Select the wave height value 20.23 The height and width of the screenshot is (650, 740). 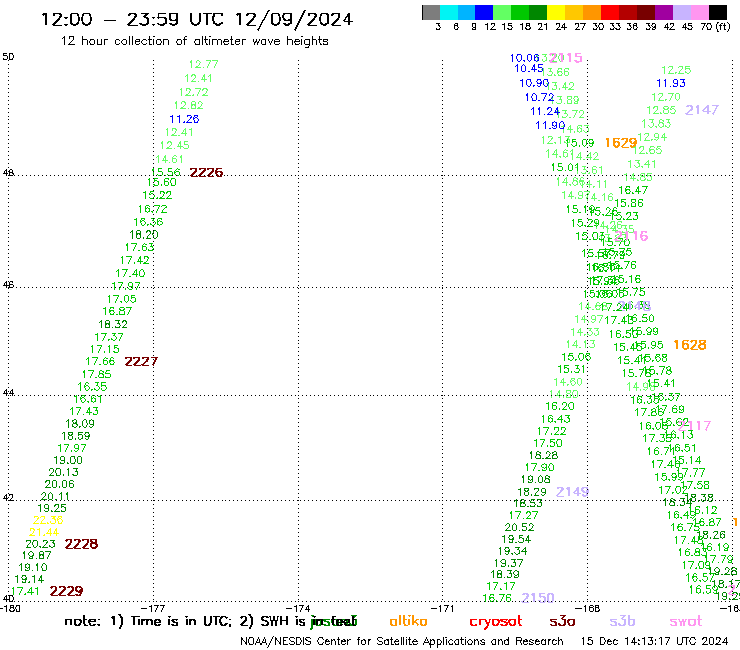pos(41,544)
